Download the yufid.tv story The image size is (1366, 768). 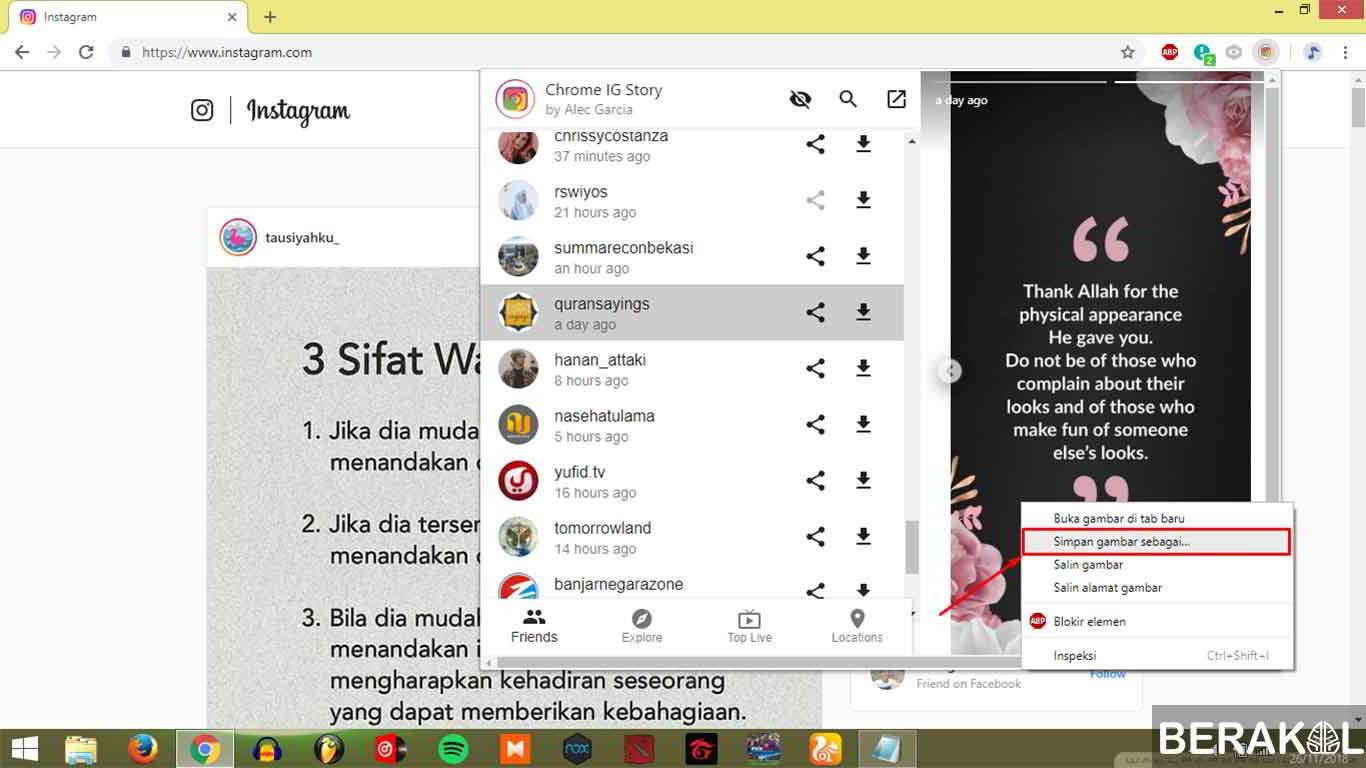pos(863,481)
